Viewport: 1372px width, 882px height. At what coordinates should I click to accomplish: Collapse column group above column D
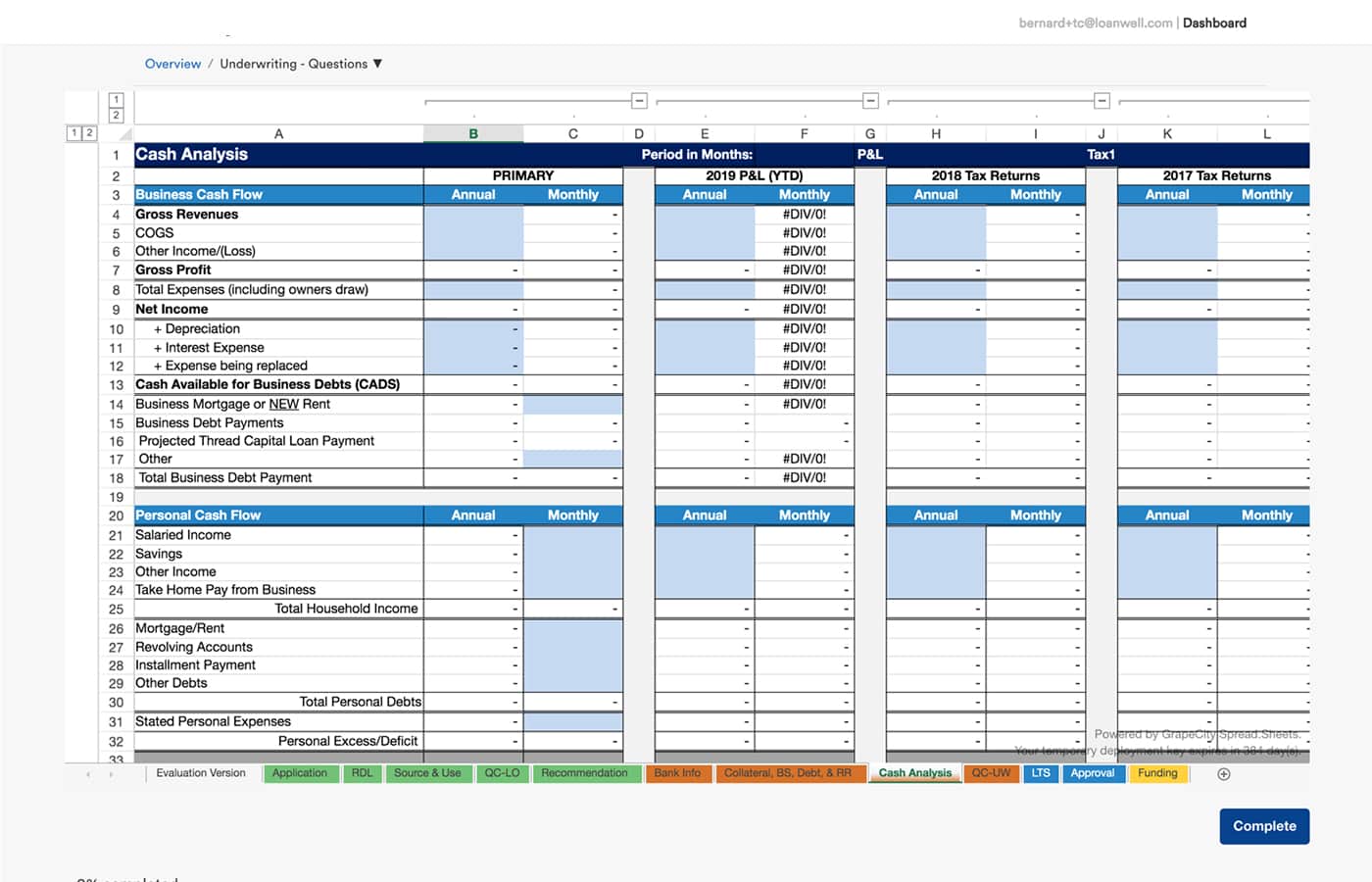click(x=639, y=101)
